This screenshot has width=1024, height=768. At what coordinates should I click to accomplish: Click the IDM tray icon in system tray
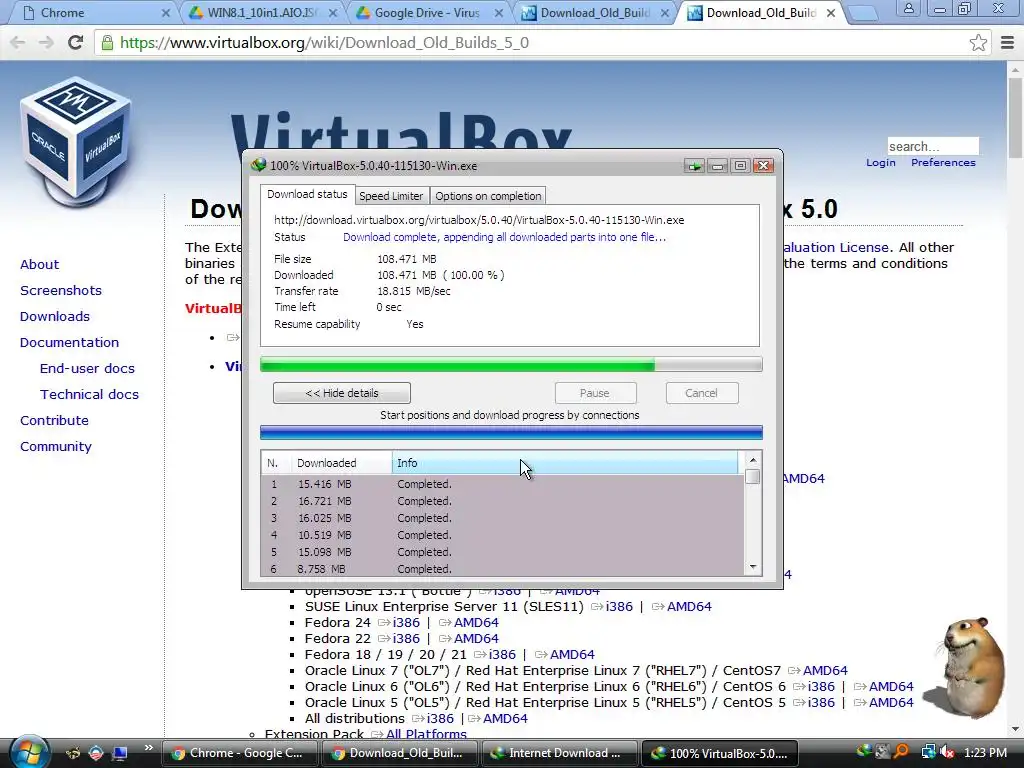(x=864, y=752)
